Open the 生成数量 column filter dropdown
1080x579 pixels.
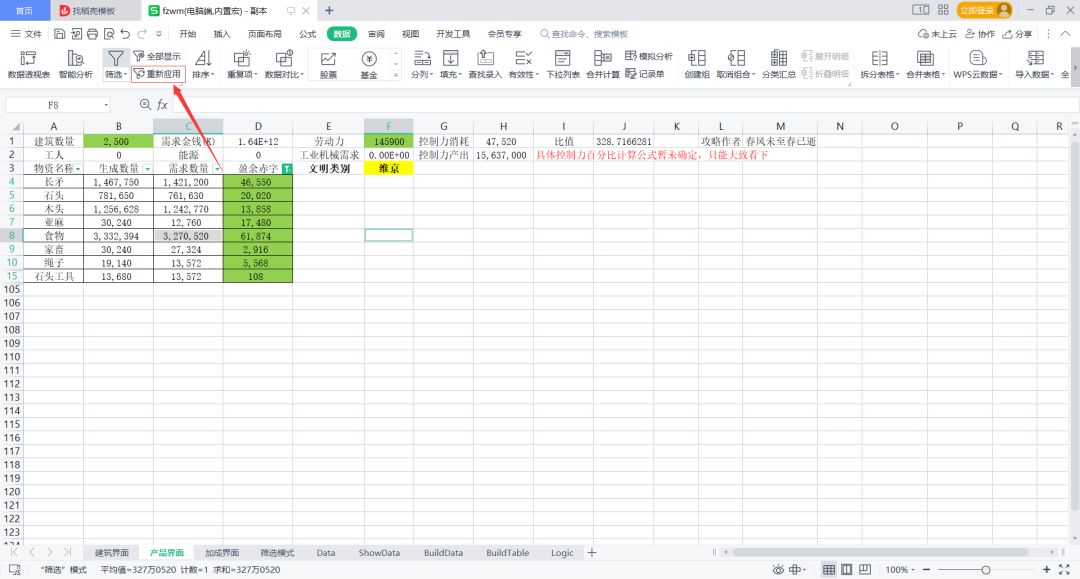[147, 169]
